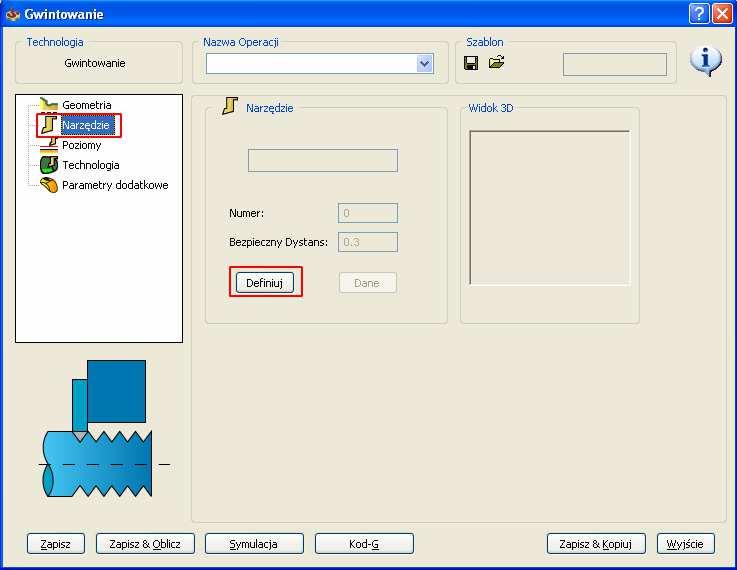Click the Poziomy levels icon
This screenshot has width=737, height=570.
[49, 145]
